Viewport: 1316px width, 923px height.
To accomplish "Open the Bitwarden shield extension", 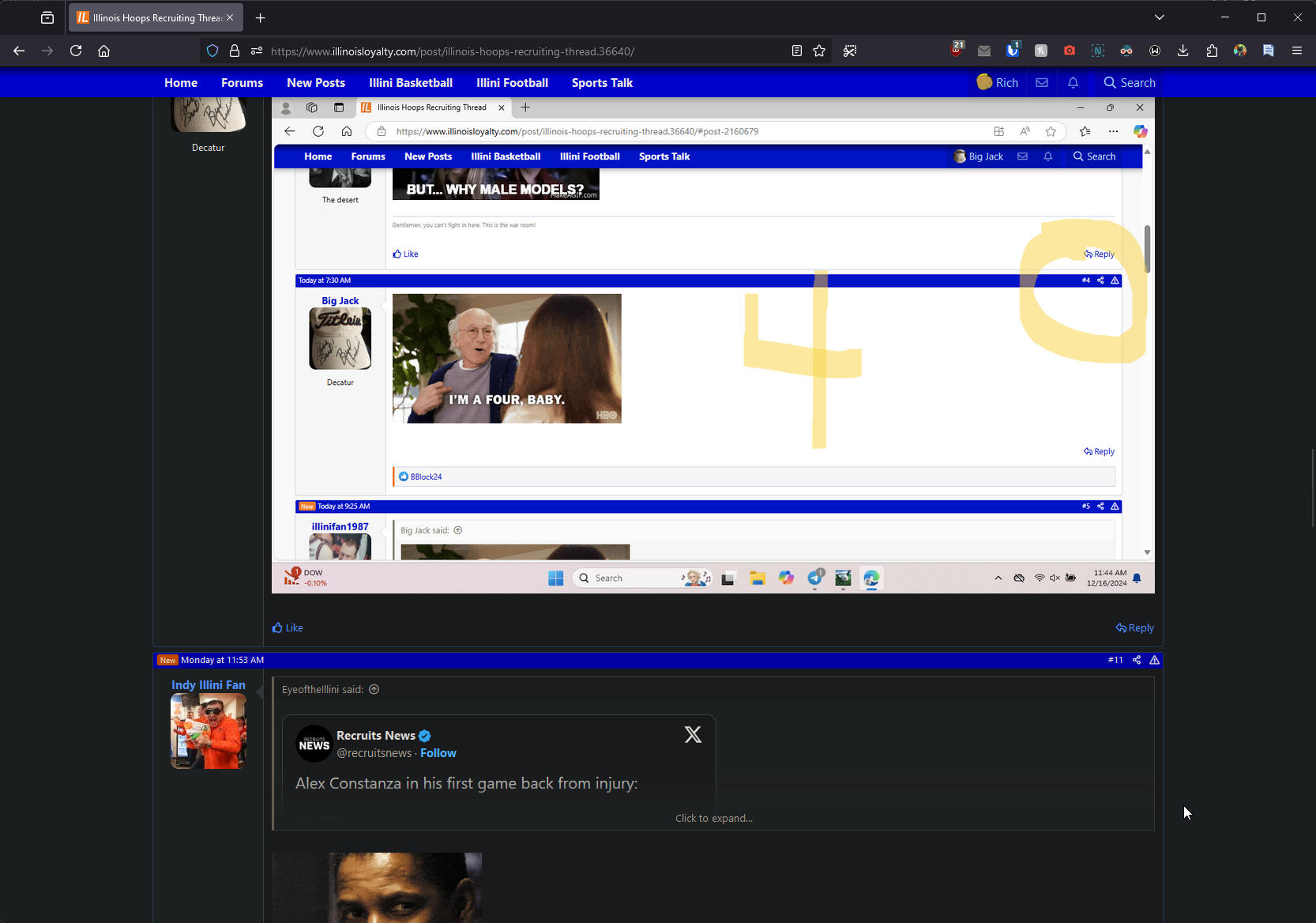I will (x=1013, y=50).
